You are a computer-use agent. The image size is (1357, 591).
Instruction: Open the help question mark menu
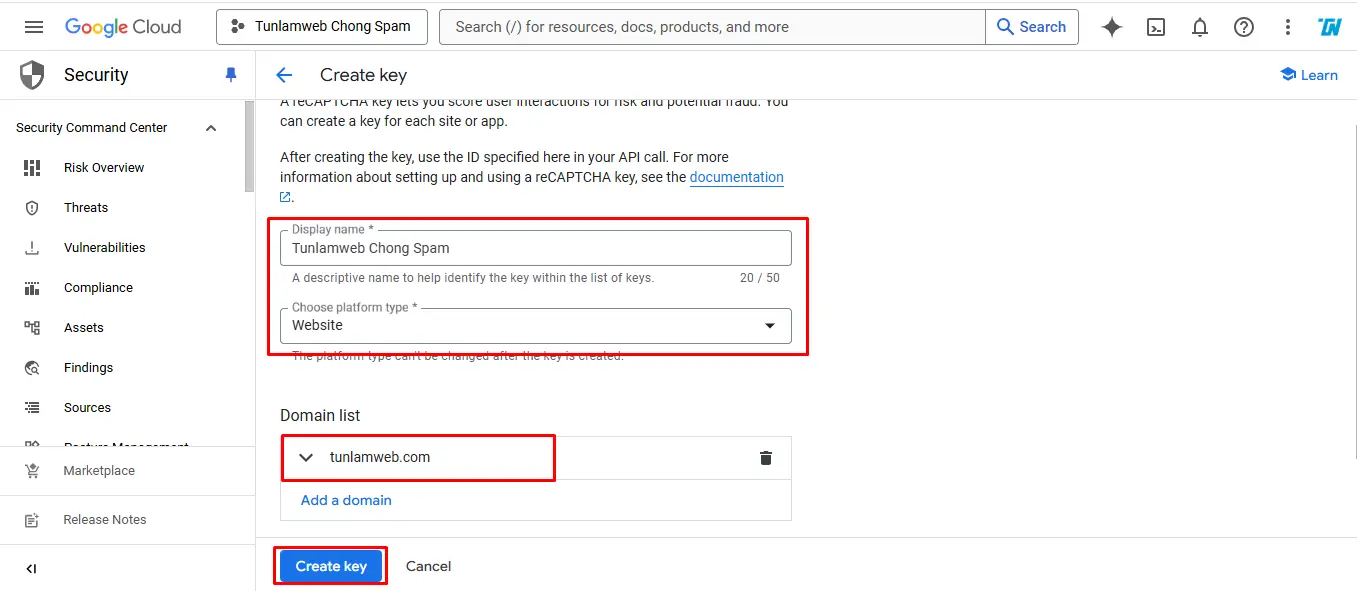[x=1244, y=27]
